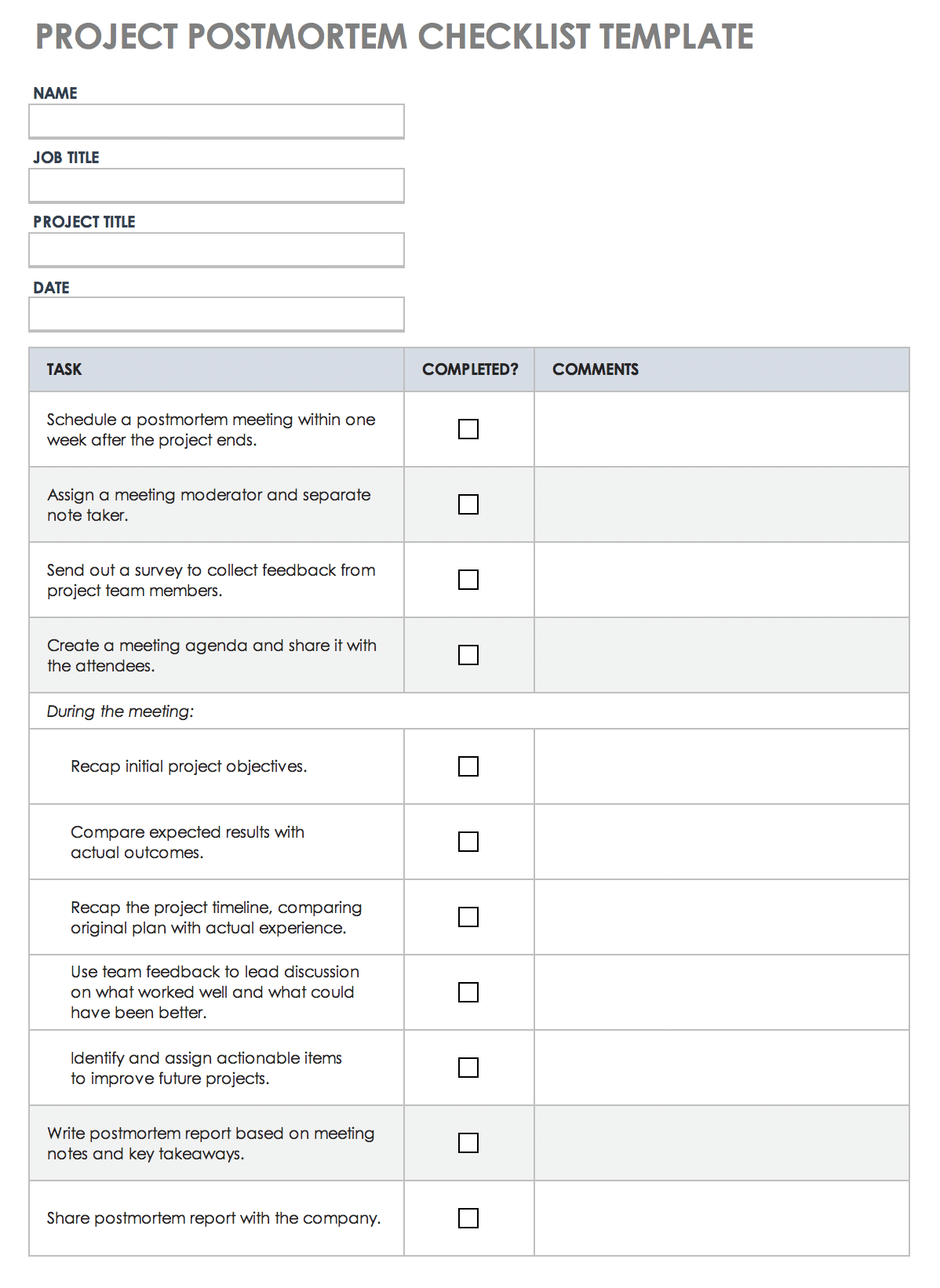Mark 'Send out a survey' as completed

click(468, 580)
